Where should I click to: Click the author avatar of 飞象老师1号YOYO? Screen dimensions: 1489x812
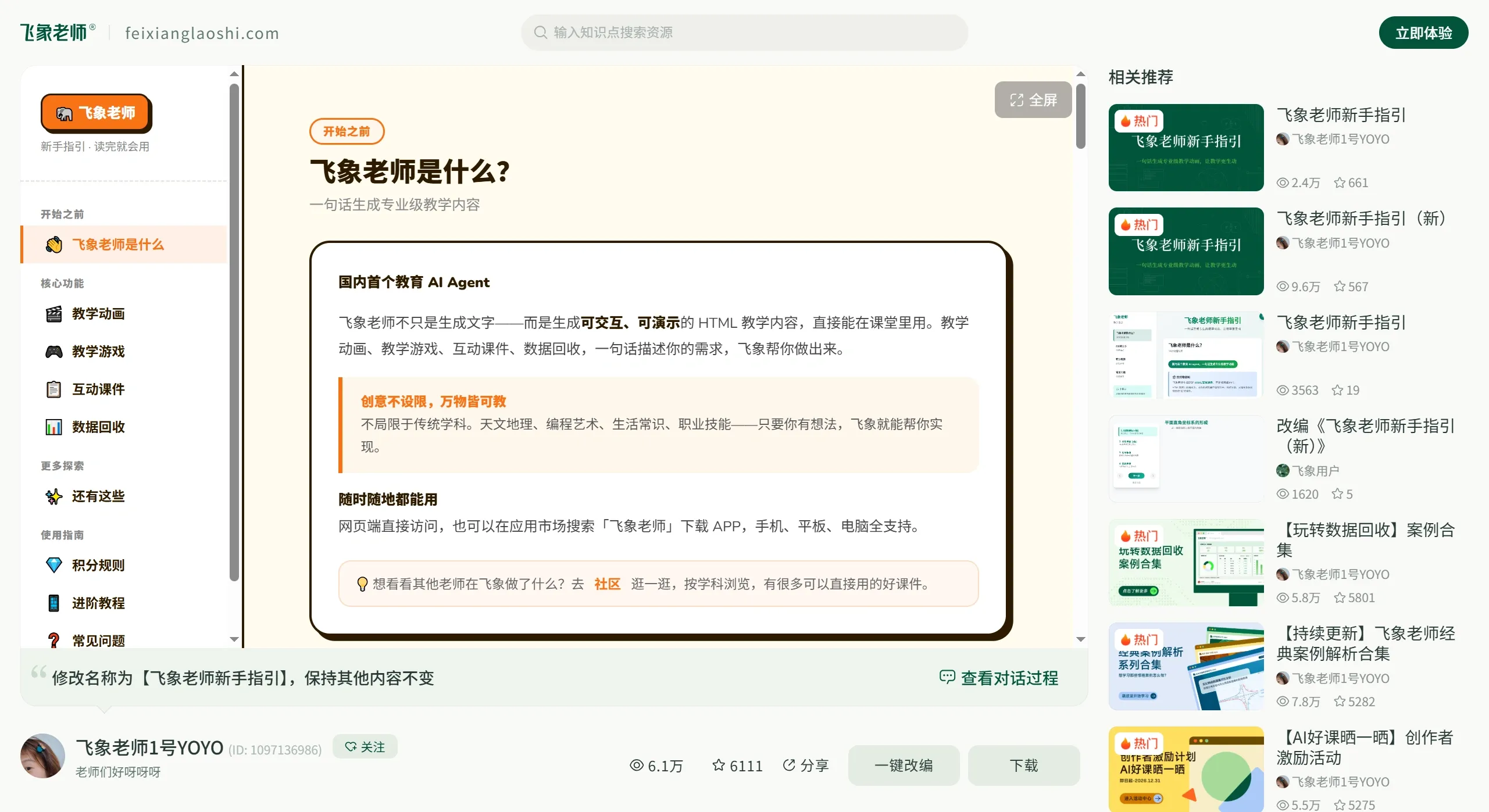coord(42,756)
